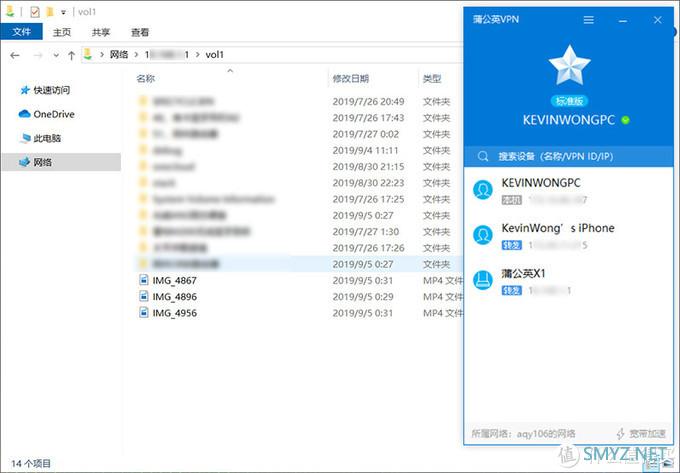Image resolution: width=680 pixels, height=473 pixels.
Task: Switch to the 主页 ribbon tab
Action: pyautogui.click(x=62, y=32)
